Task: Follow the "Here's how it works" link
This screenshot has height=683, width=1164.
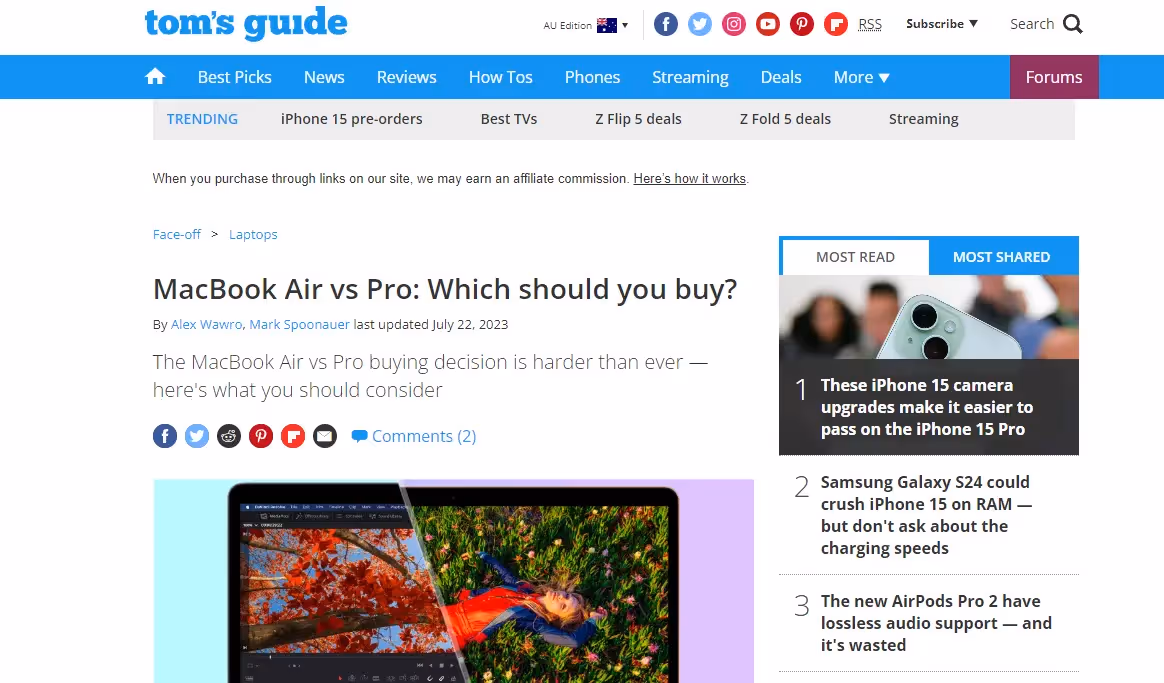Action: 689,179
